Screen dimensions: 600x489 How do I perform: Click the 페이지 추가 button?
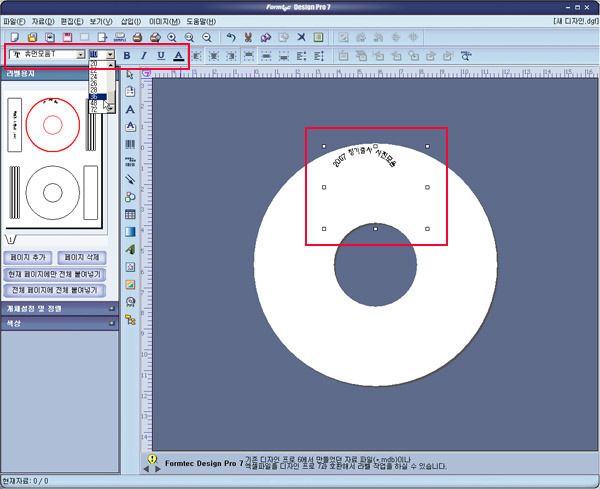click(29, 257)
